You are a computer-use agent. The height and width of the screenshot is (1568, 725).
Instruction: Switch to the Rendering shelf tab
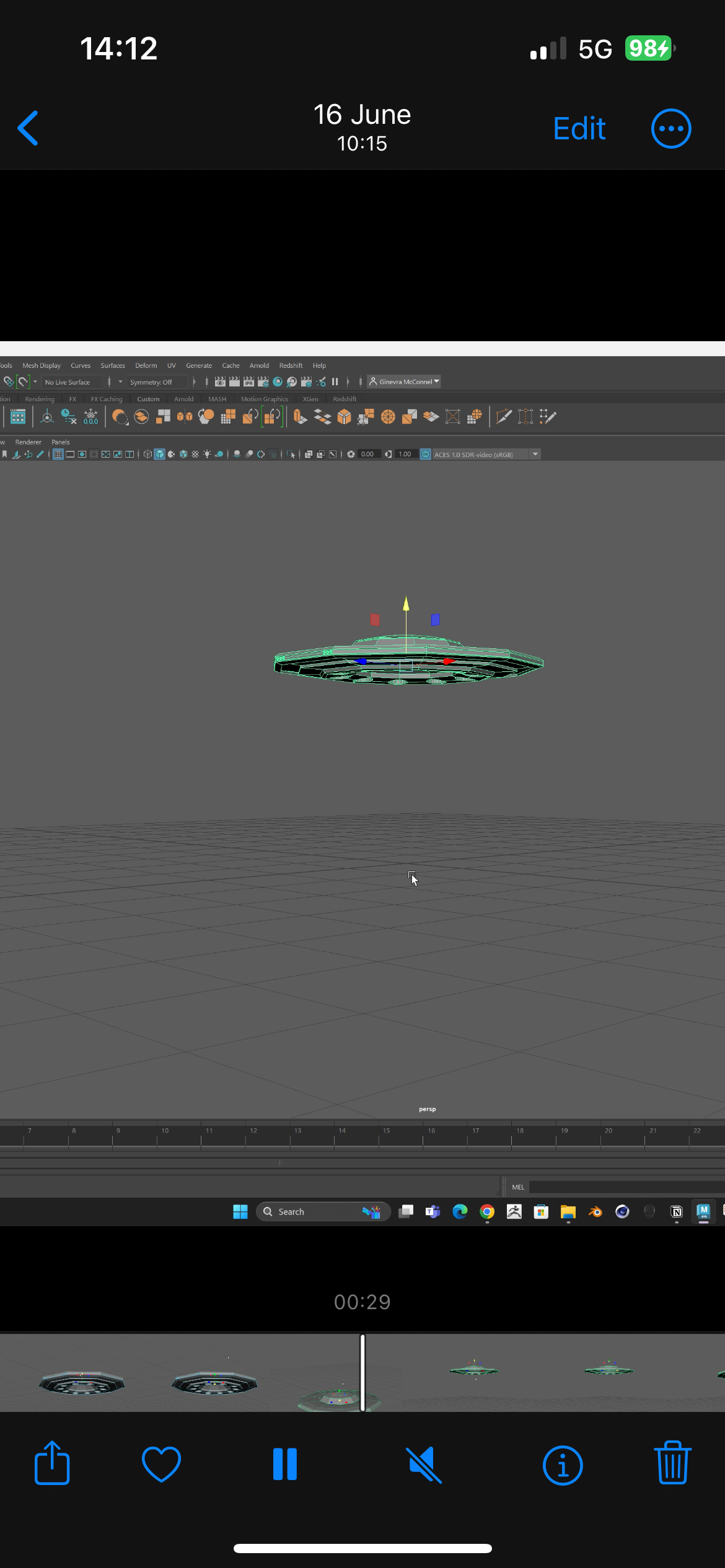[x=40, y=399]
